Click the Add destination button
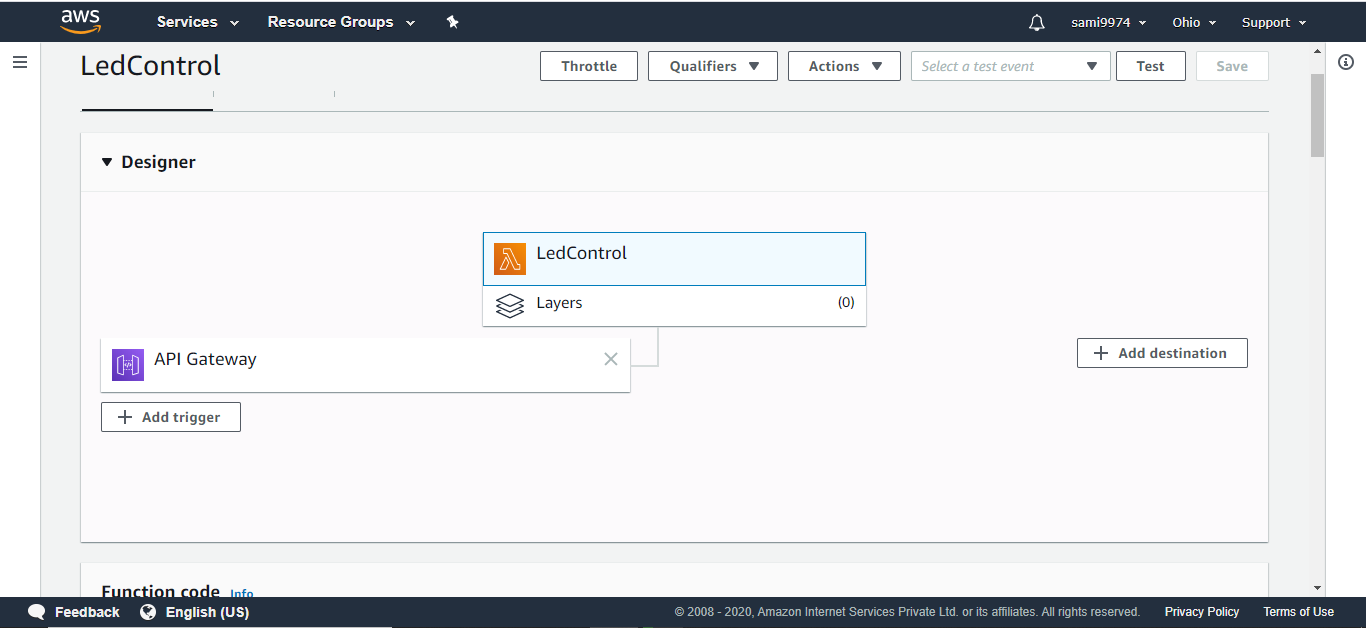The image size is (1366, 628). coord(1162,353)
